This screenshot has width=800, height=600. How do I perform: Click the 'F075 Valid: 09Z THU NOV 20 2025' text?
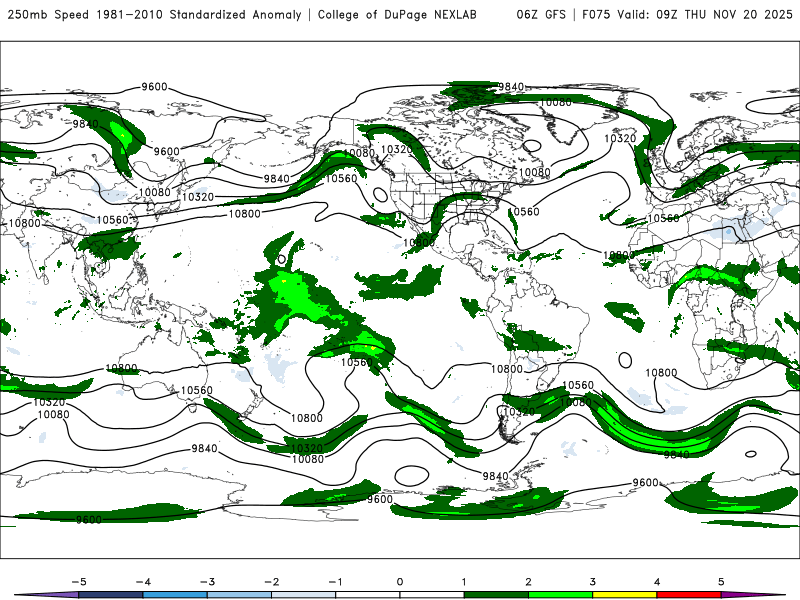click(687, 14)
